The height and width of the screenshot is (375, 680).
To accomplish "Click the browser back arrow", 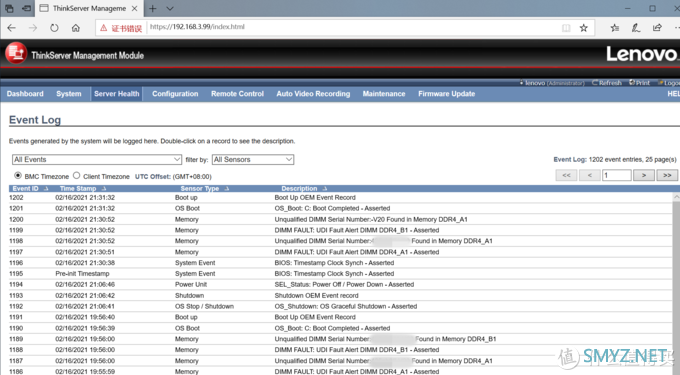I will (x=12, y=28).
